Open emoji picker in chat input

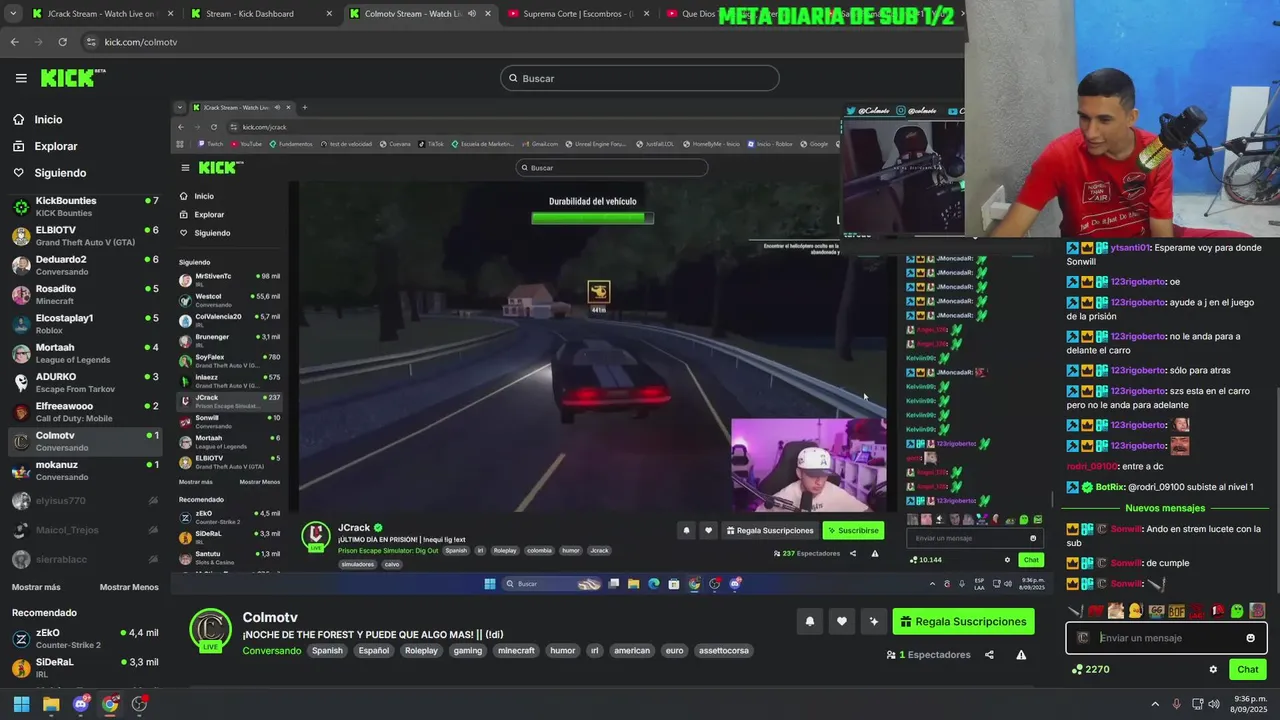click(1250, 638)
